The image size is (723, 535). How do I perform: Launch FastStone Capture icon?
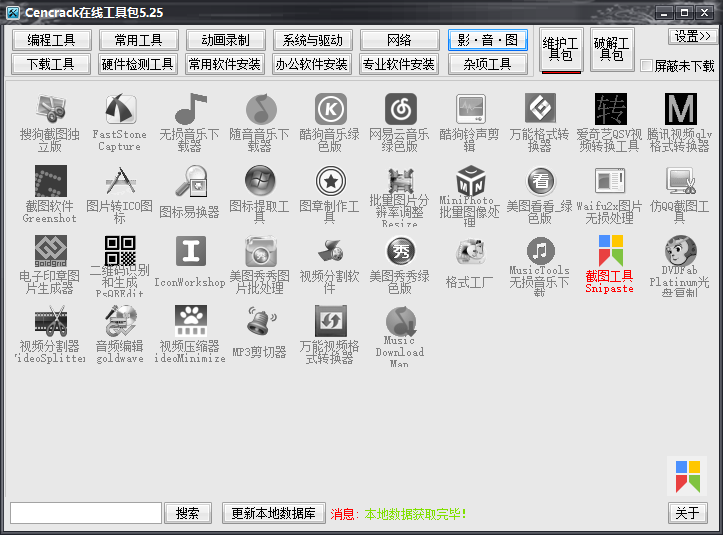point(120,109)
